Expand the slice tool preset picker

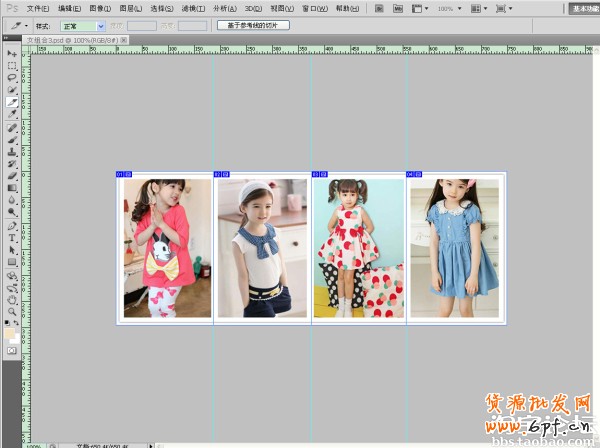click(23, 25)
